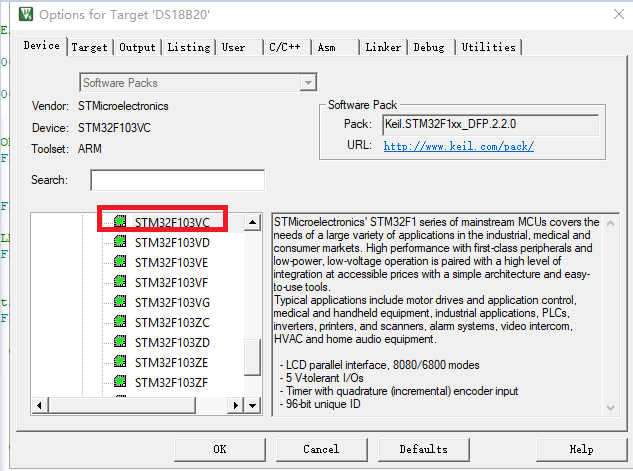Click the 'STM32F103VC' Device value text
The image size is (633, 471).
click(114, 128)
